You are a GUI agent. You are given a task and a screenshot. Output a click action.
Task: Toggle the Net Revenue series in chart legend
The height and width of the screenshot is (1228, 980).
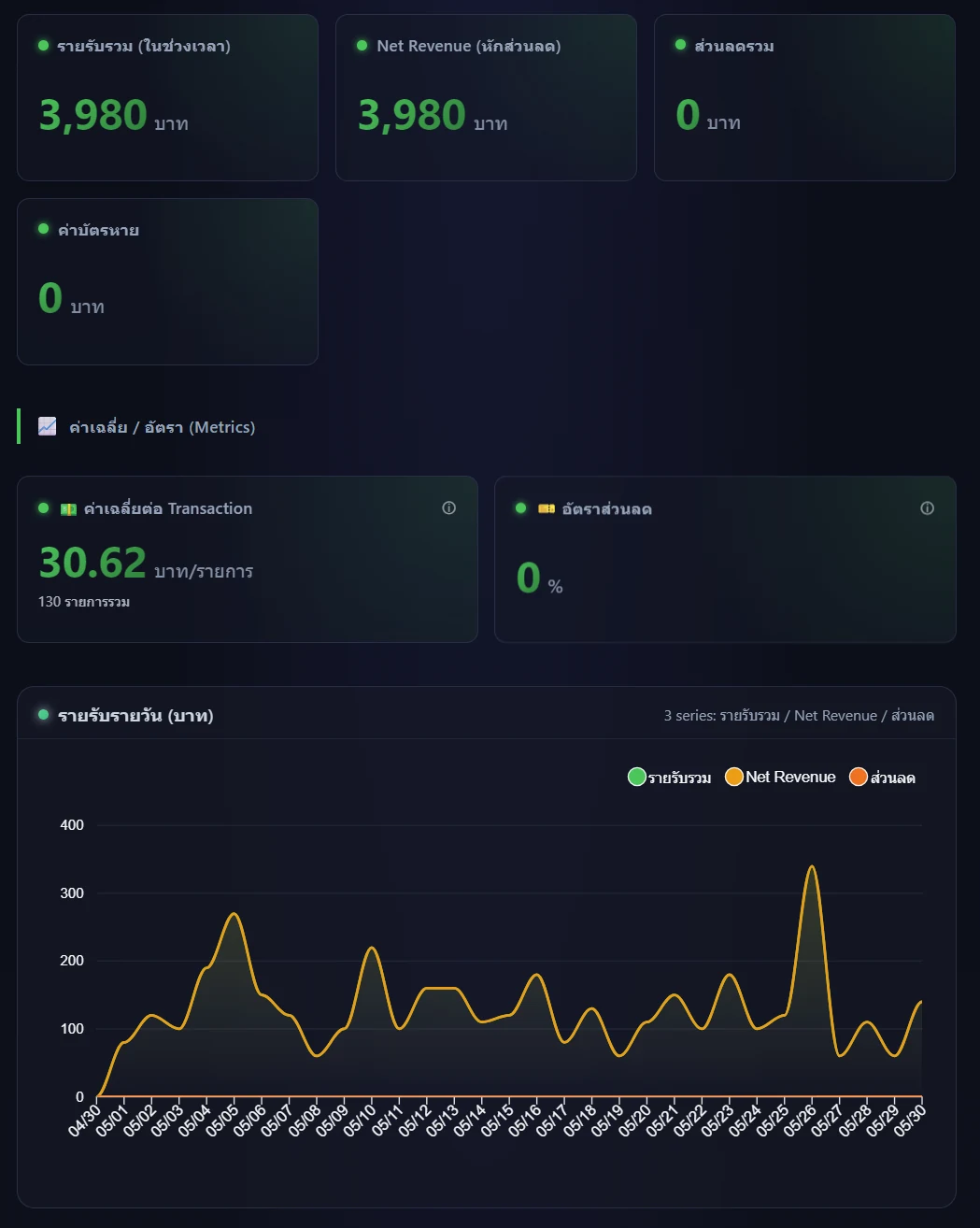tap(781, 777)
